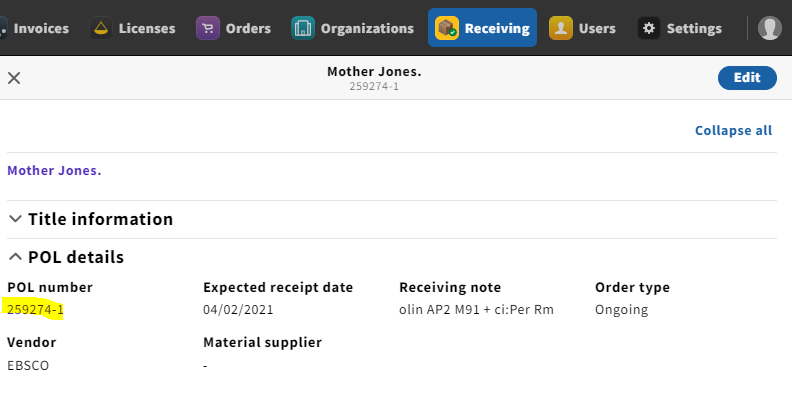Switch to the Organizations app label
Image resolution: width=792 pixels, height=394 pixels.
point(367,28)
